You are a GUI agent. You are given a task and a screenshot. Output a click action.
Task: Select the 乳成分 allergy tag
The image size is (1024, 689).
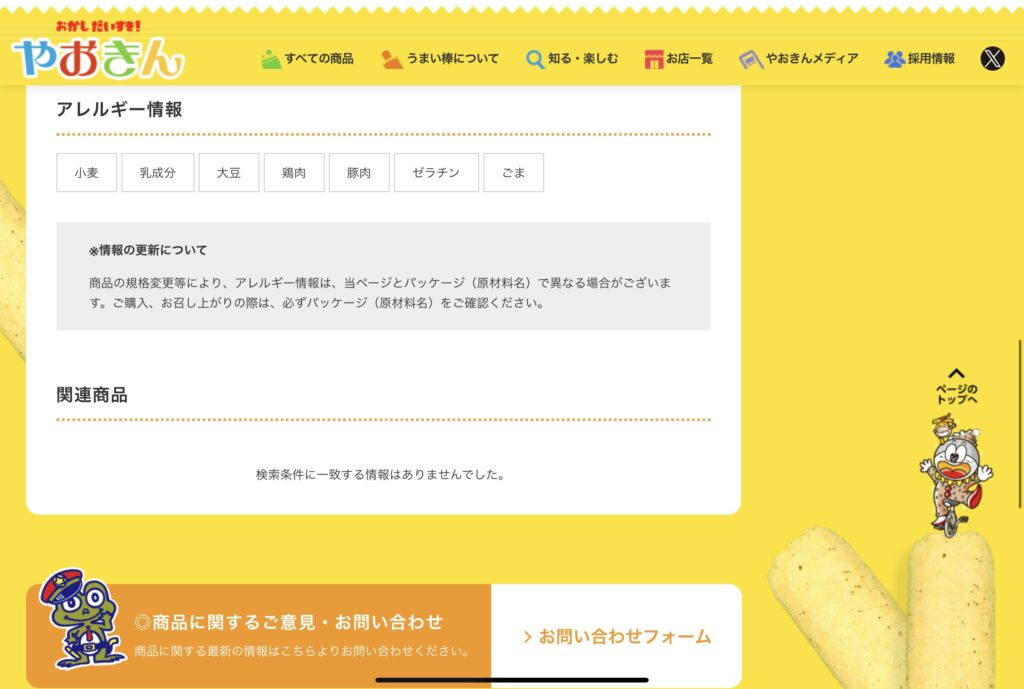(157, 172)
